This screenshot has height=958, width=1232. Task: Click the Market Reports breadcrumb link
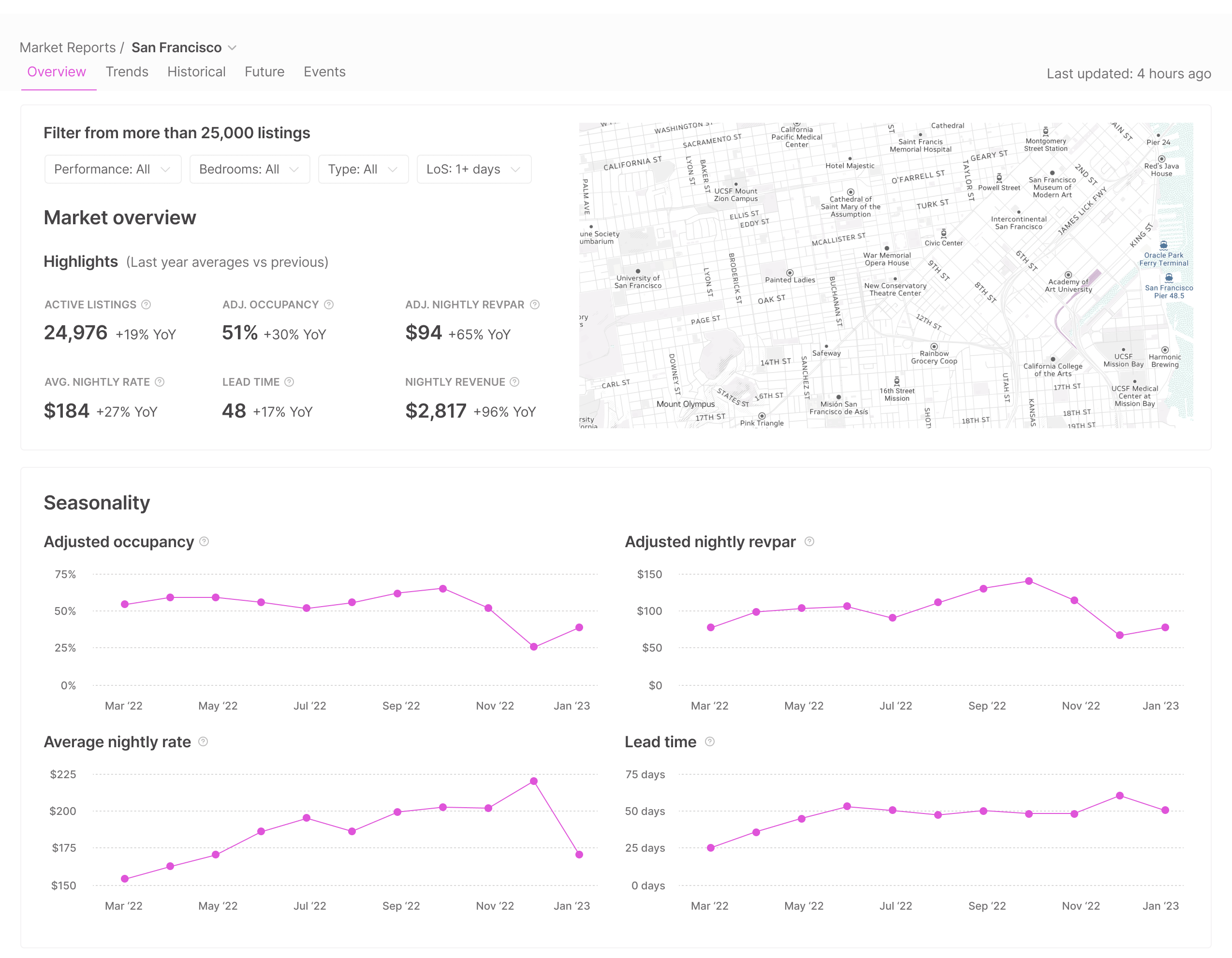67,47
